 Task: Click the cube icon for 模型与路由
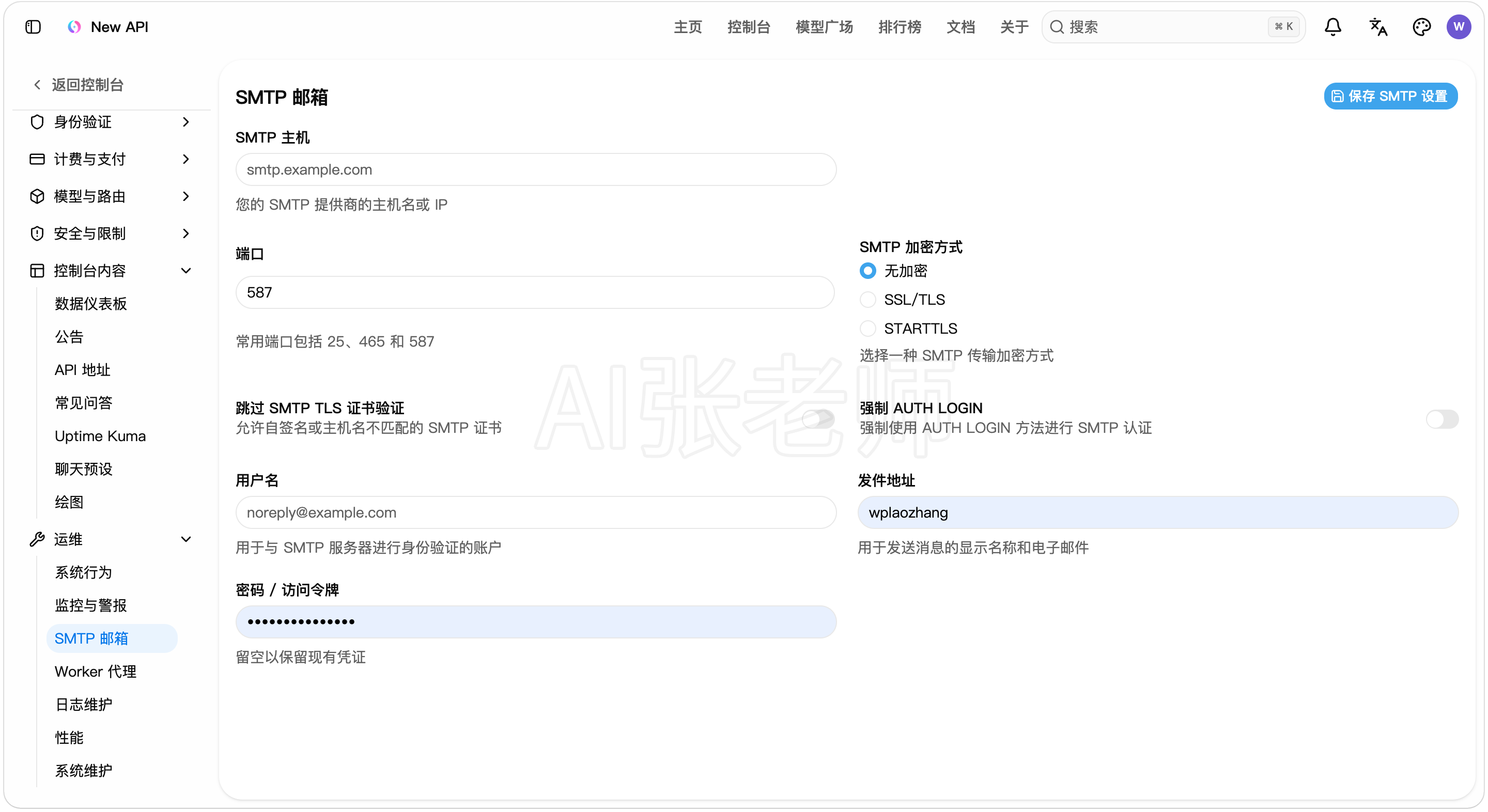(37, 196)
